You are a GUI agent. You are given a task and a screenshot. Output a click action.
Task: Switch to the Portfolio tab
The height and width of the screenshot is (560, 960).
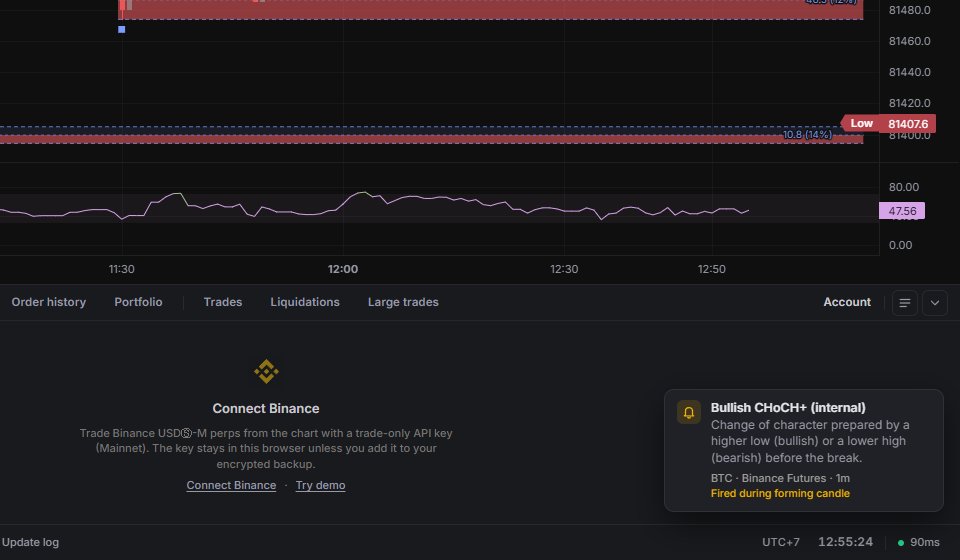click(138, 302)
